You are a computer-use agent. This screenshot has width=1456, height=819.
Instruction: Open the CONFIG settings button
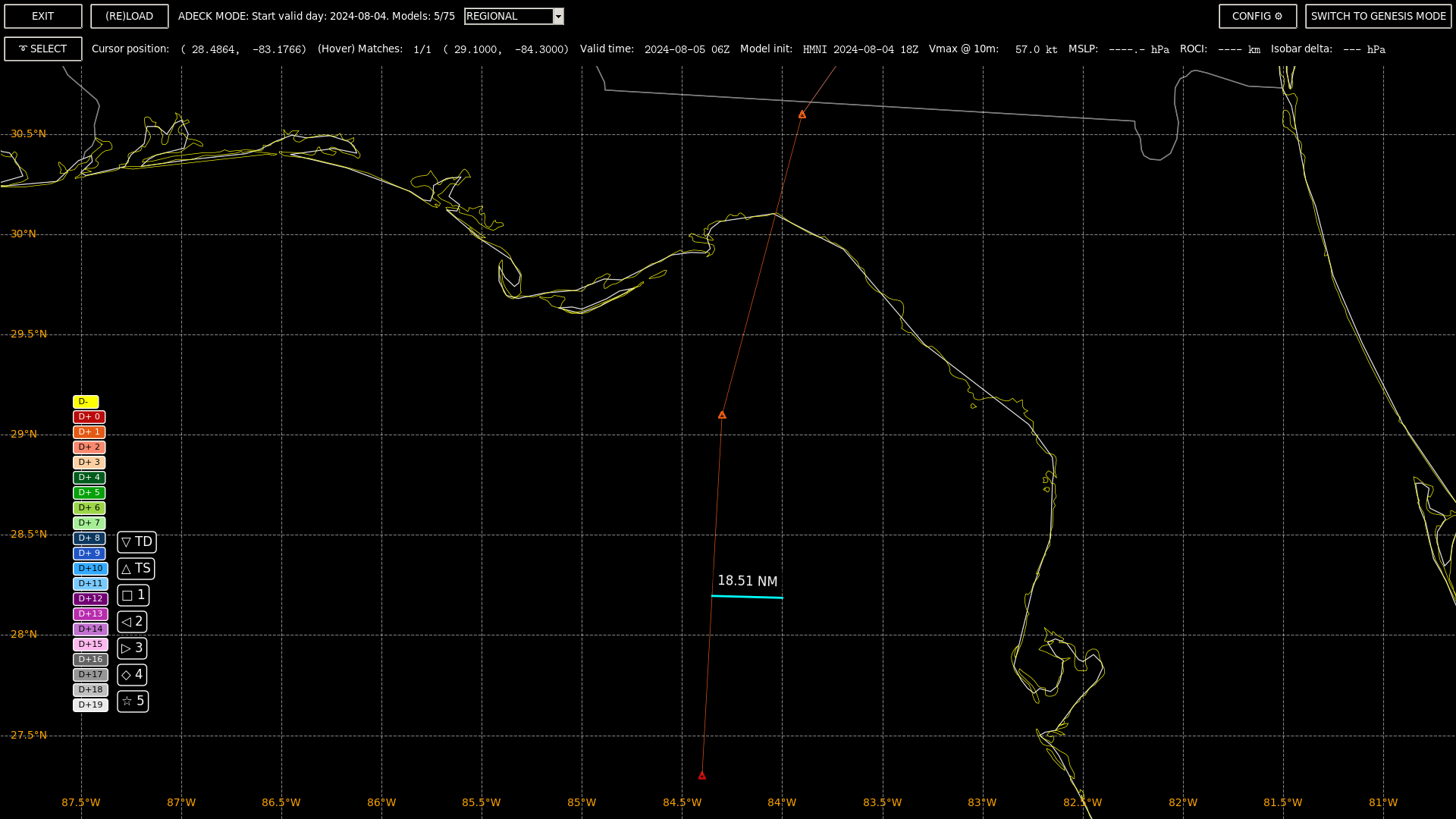(x=1257, y=16)
